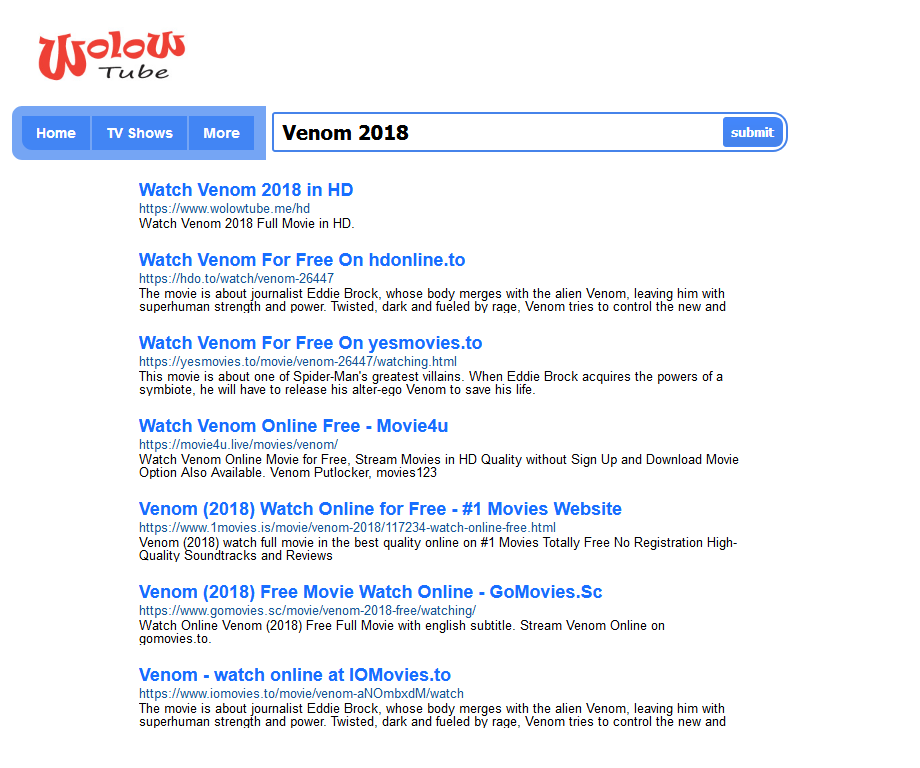
Task: Click the submit search button
Action: (x=752, y=133)
